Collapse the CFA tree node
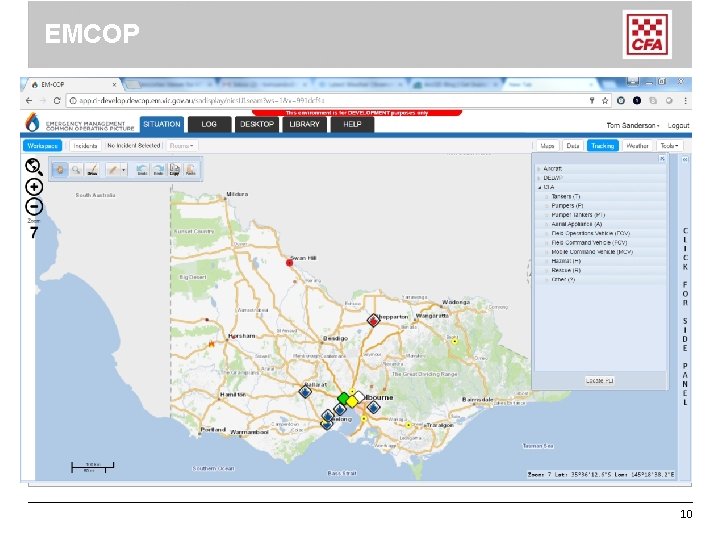The width and height of the screenshot is (720, 540). pos(539,187)
